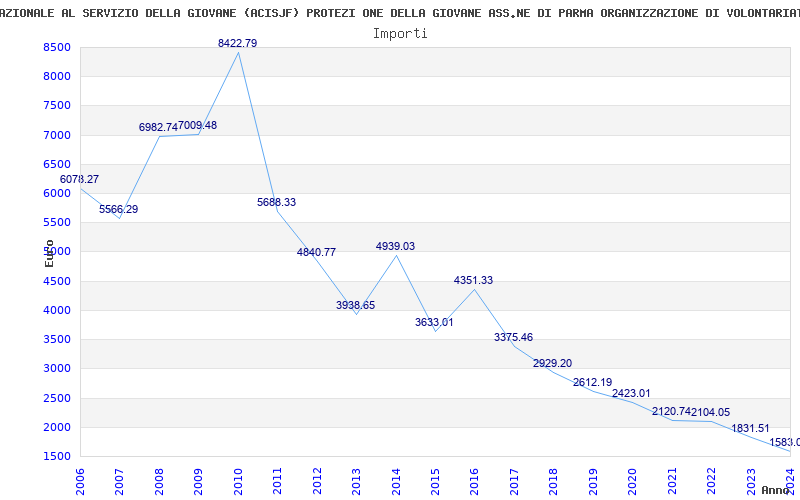Select the 8500 y-axis tick label
This screenshot has height=500, width=800.
(x=58, y=47)
